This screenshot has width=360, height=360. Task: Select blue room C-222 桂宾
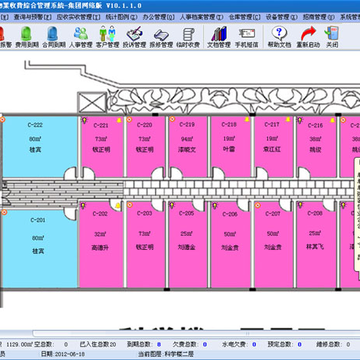pos(39,147)
